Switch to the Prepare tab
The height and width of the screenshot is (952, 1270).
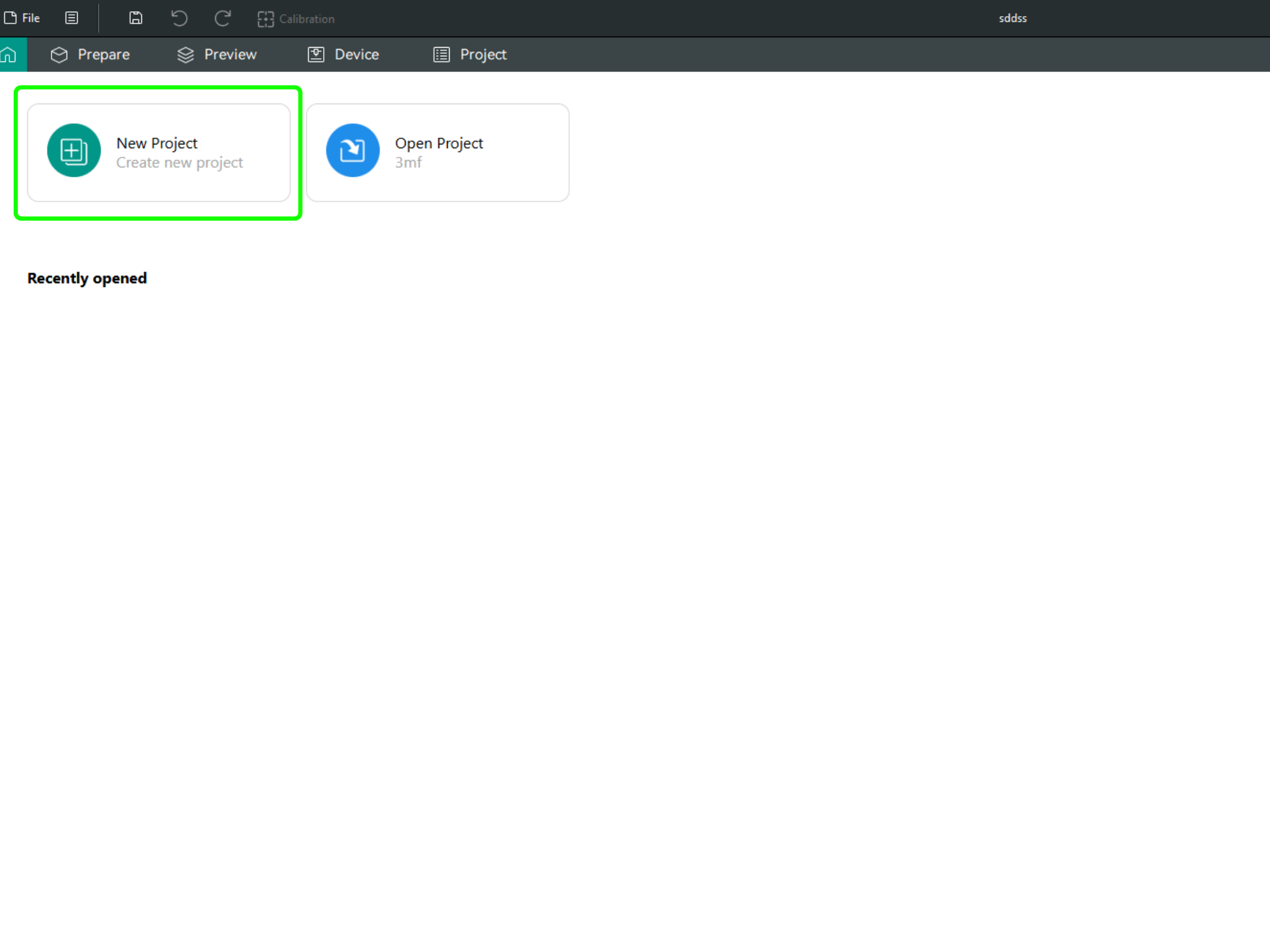tap(91, 55)
